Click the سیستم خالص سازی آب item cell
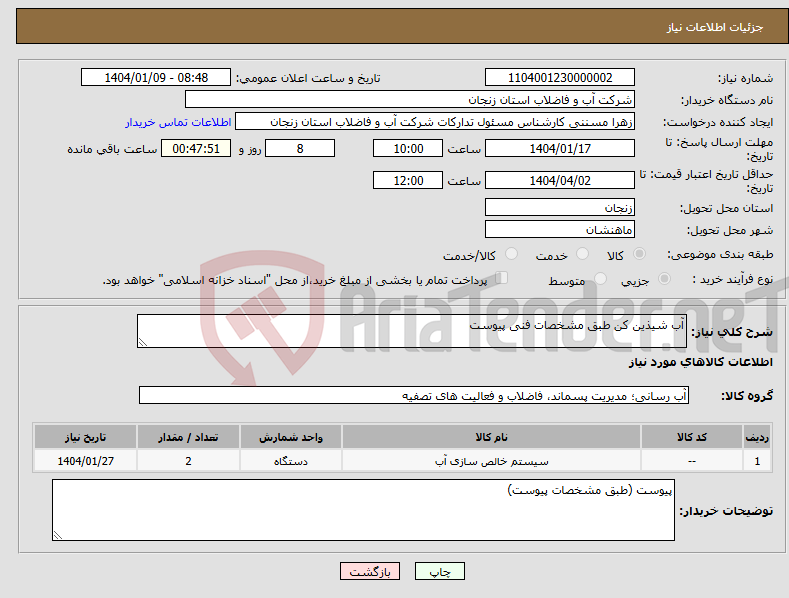789x598 pixels. pyautogui.click(x=491, y=461)
